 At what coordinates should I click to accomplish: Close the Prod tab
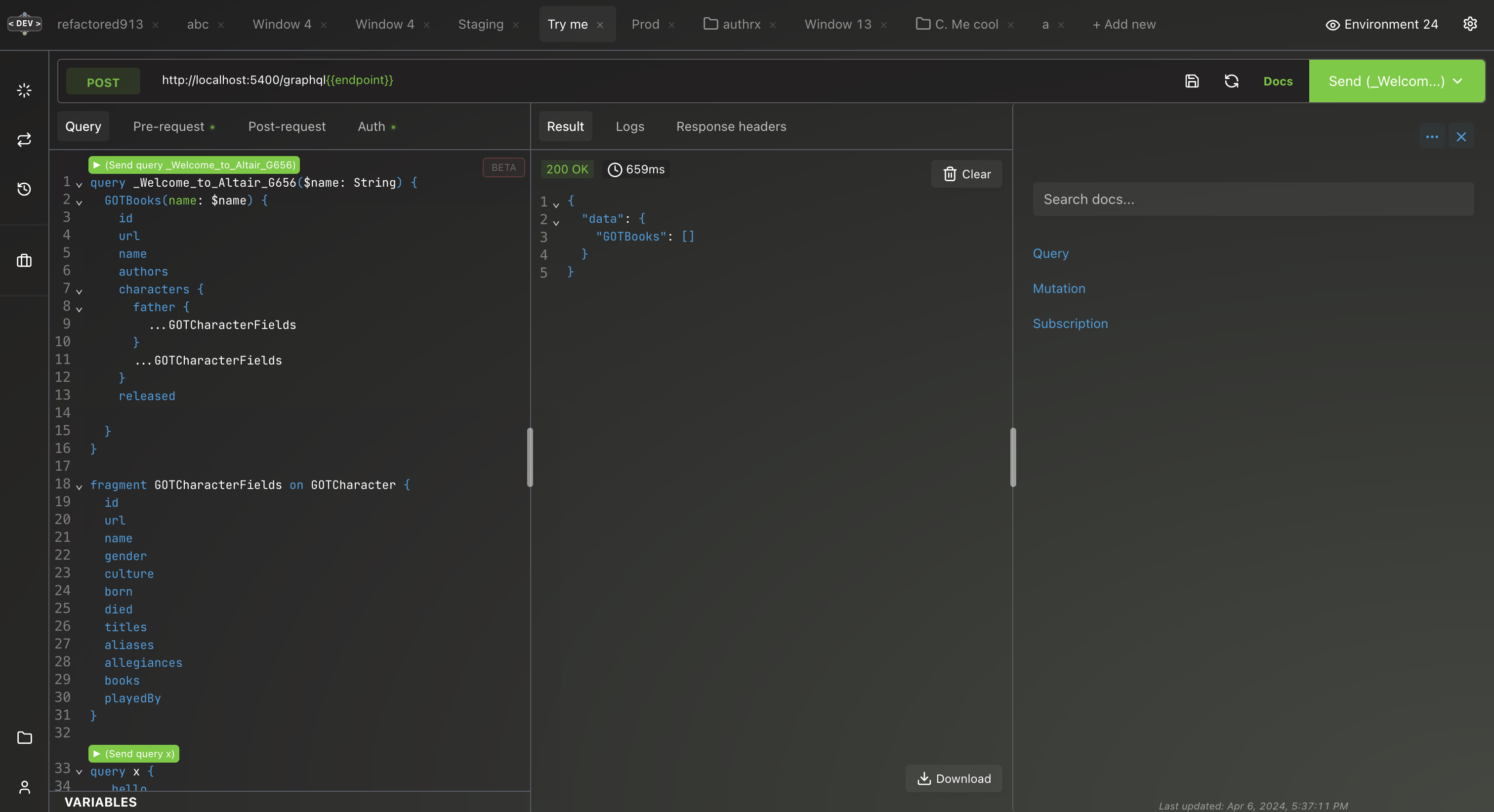coord(671,25)
